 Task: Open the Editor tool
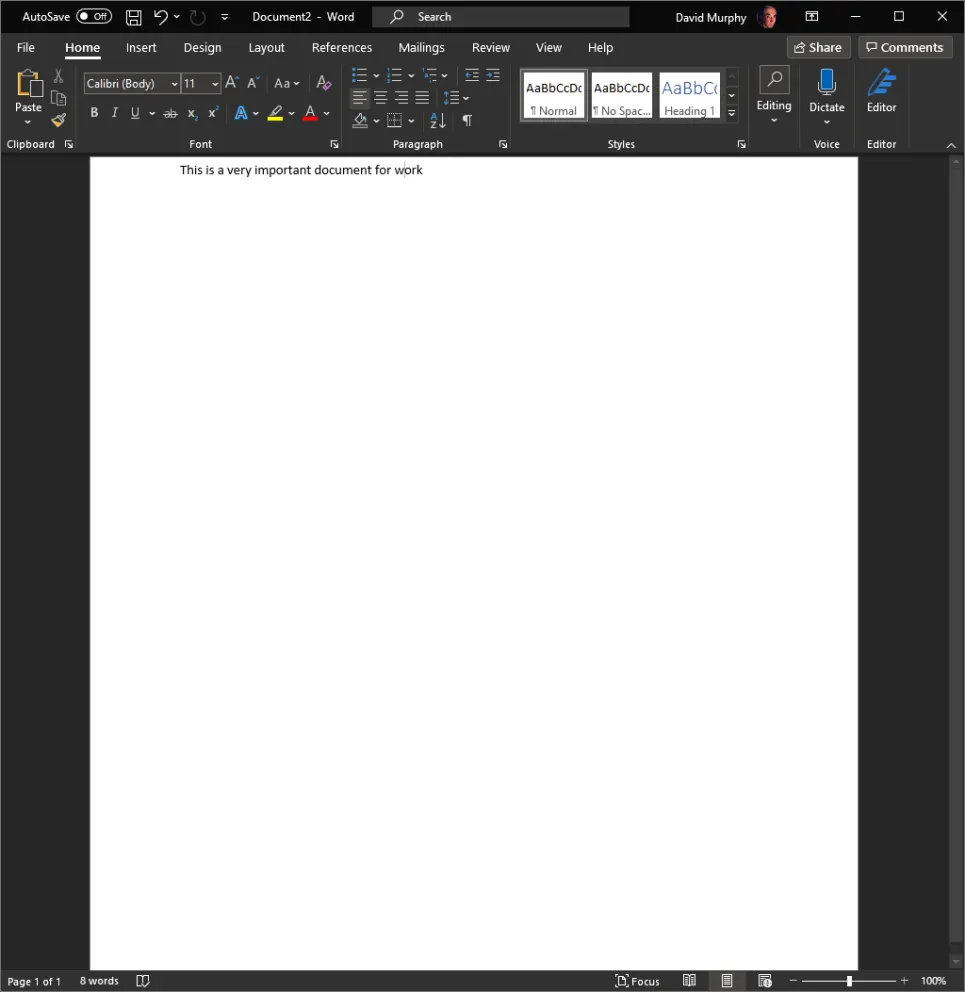(881, 91)
